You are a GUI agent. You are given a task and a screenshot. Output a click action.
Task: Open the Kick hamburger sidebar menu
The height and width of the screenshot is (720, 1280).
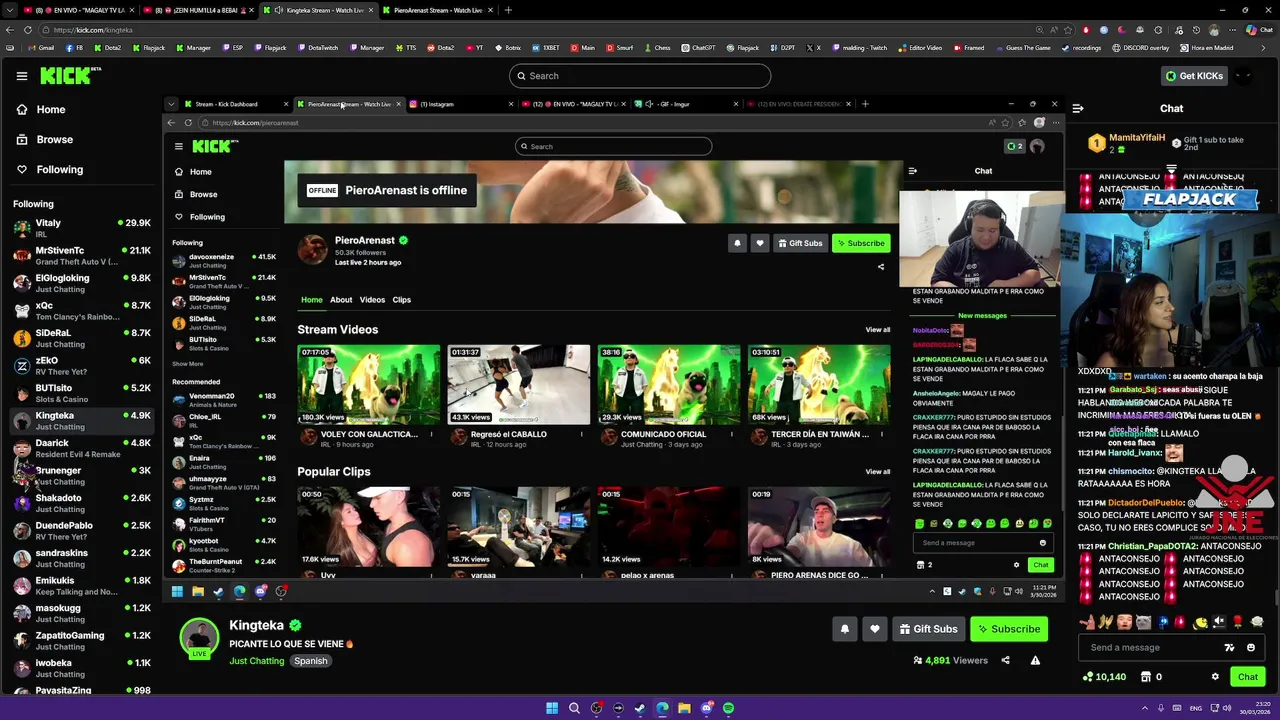pos(21,76)
